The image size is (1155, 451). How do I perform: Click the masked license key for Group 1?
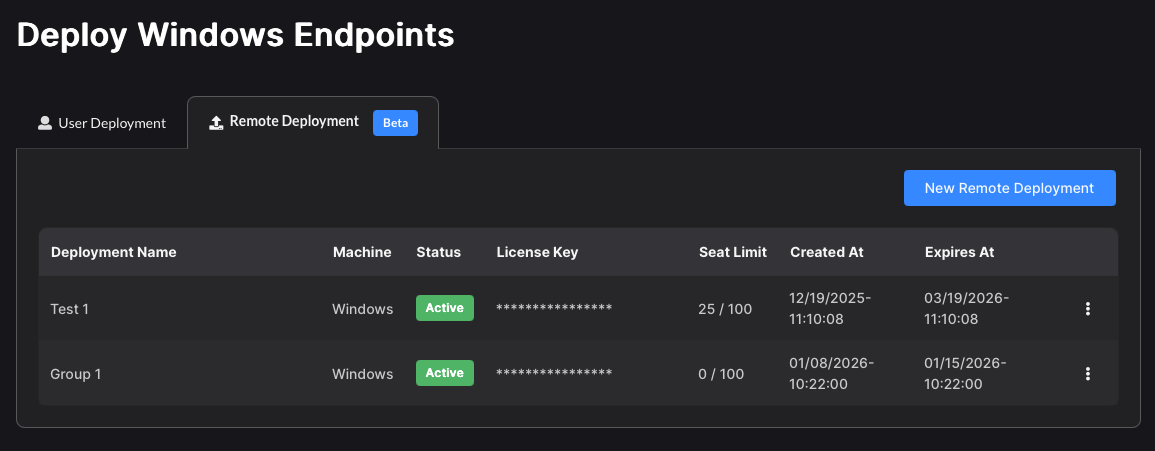pos(554,374)
